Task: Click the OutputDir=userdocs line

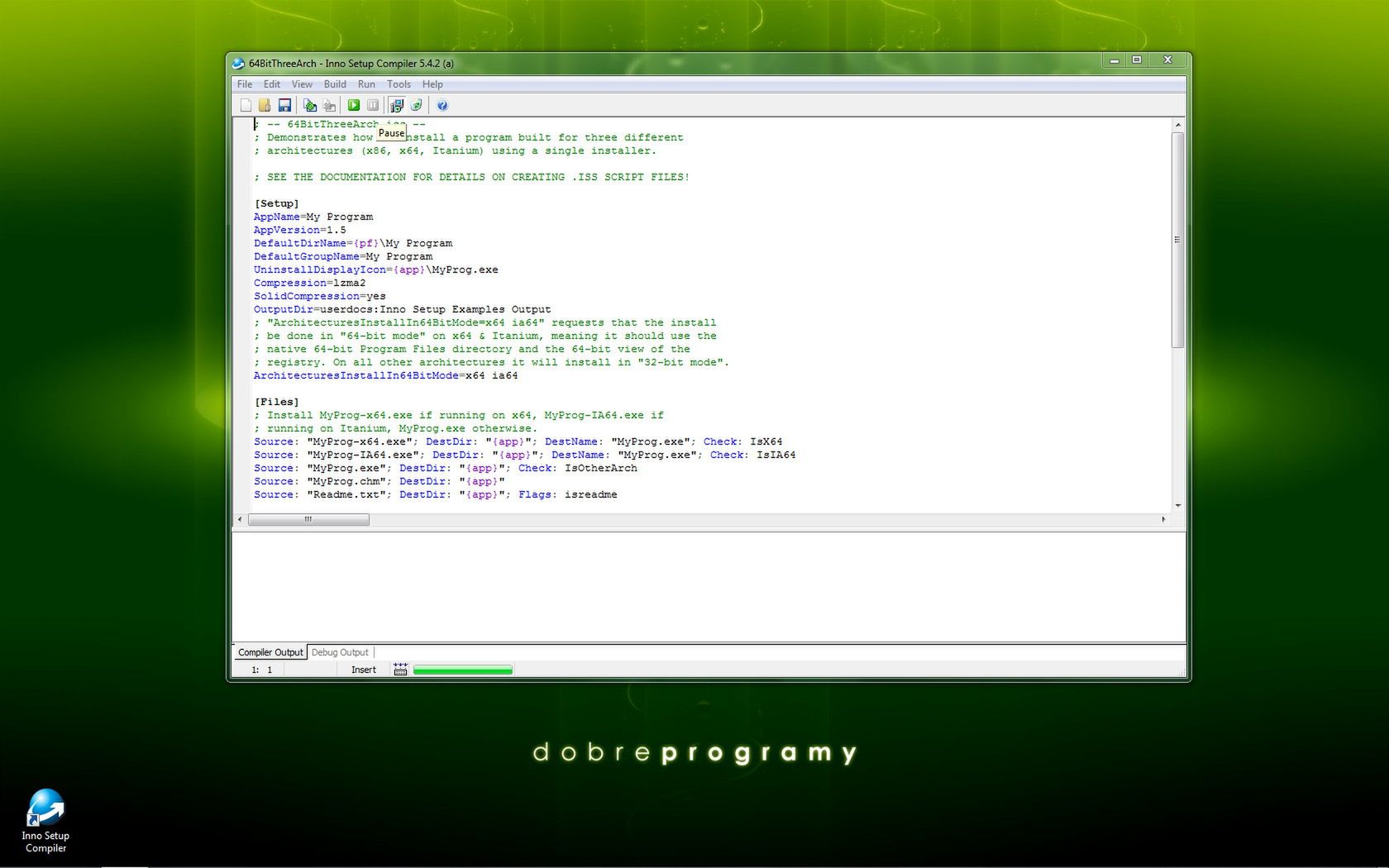Action: coord(403,309)
